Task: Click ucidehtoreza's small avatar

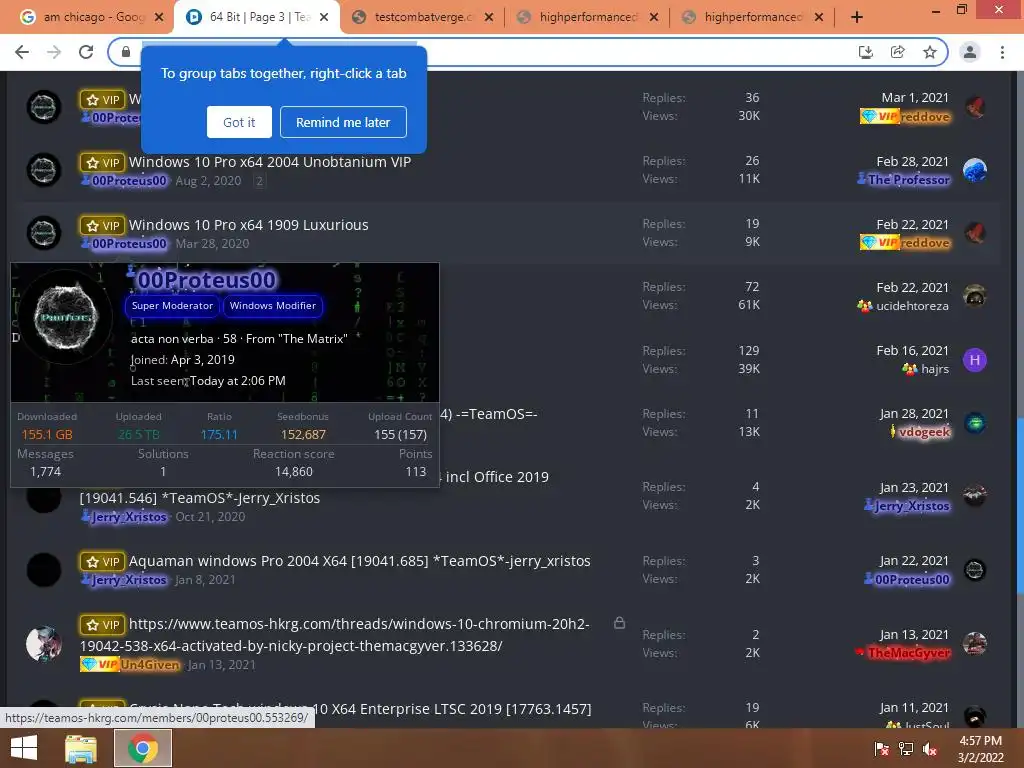Action: click(974, 296)
